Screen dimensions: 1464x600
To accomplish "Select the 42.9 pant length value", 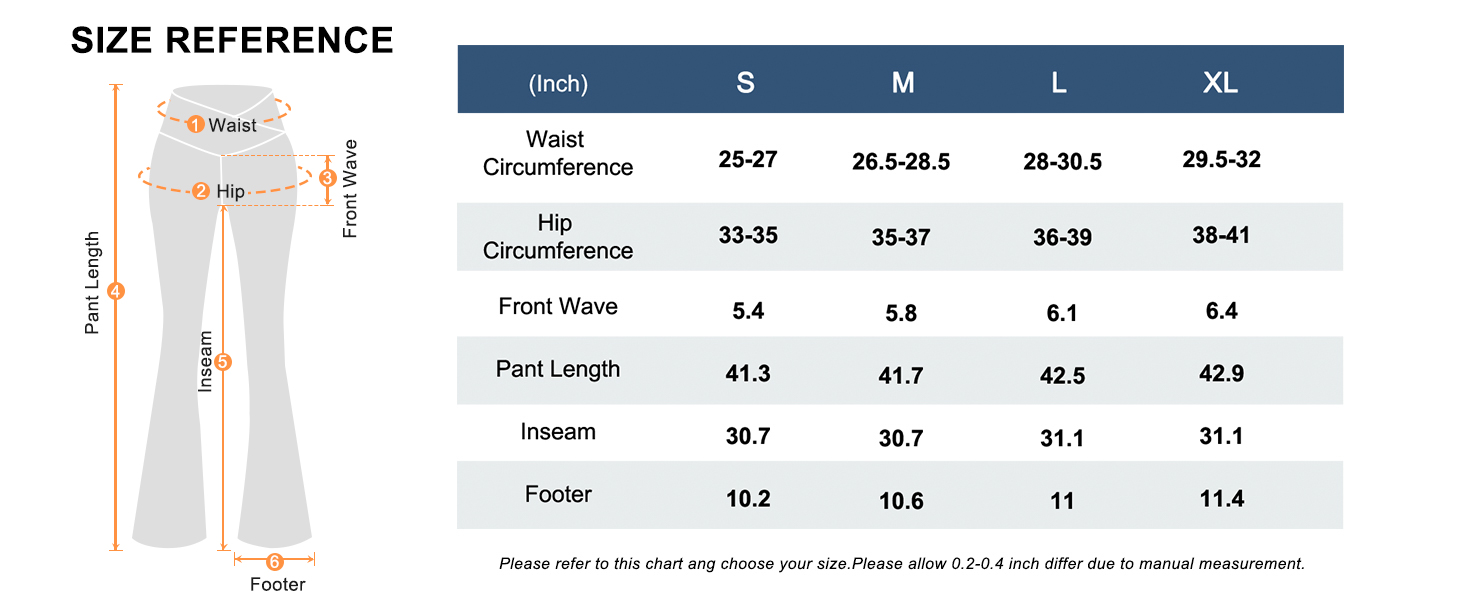I will 1222,373.
